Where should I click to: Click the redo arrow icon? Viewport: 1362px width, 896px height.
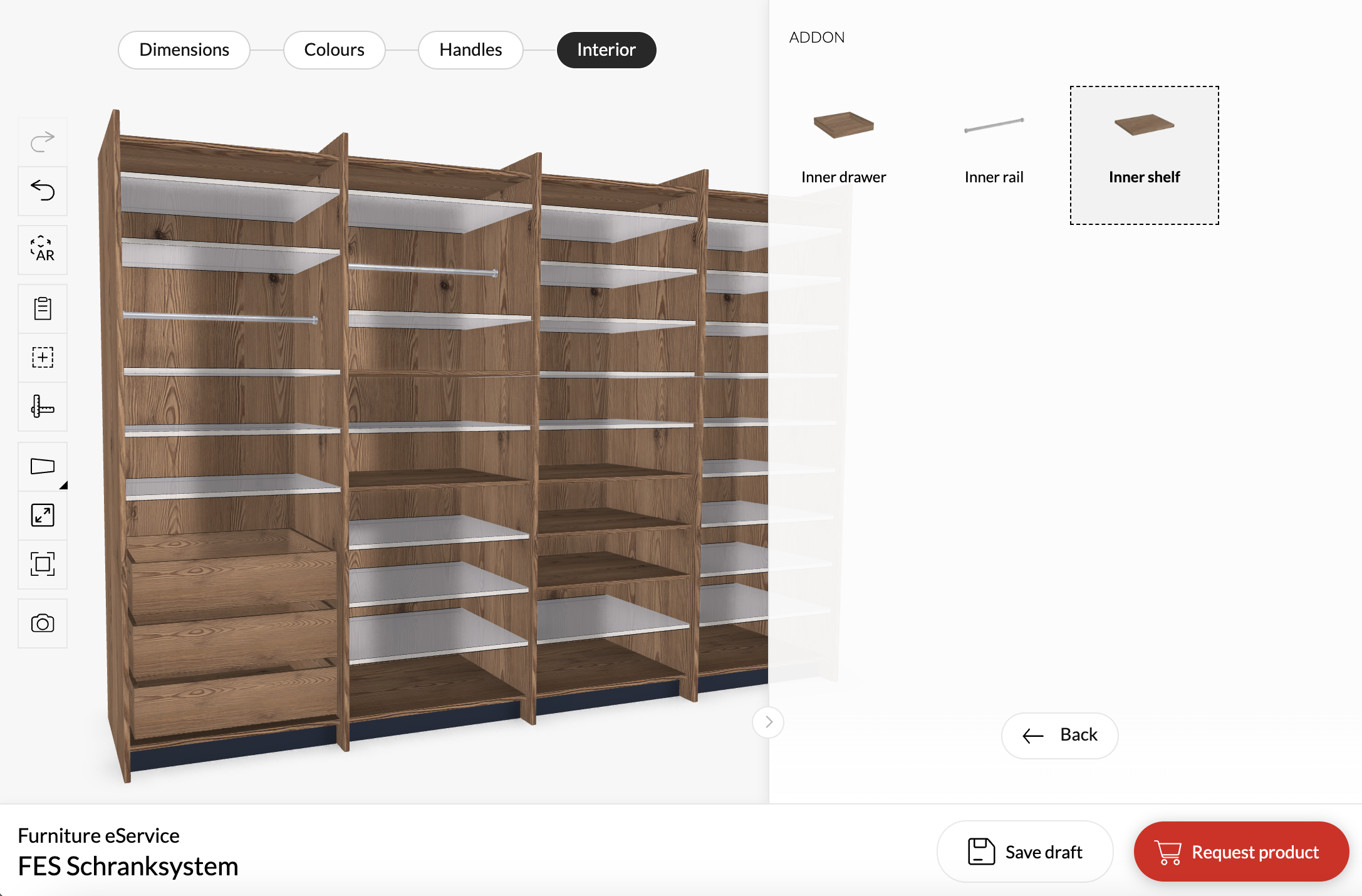43,141
